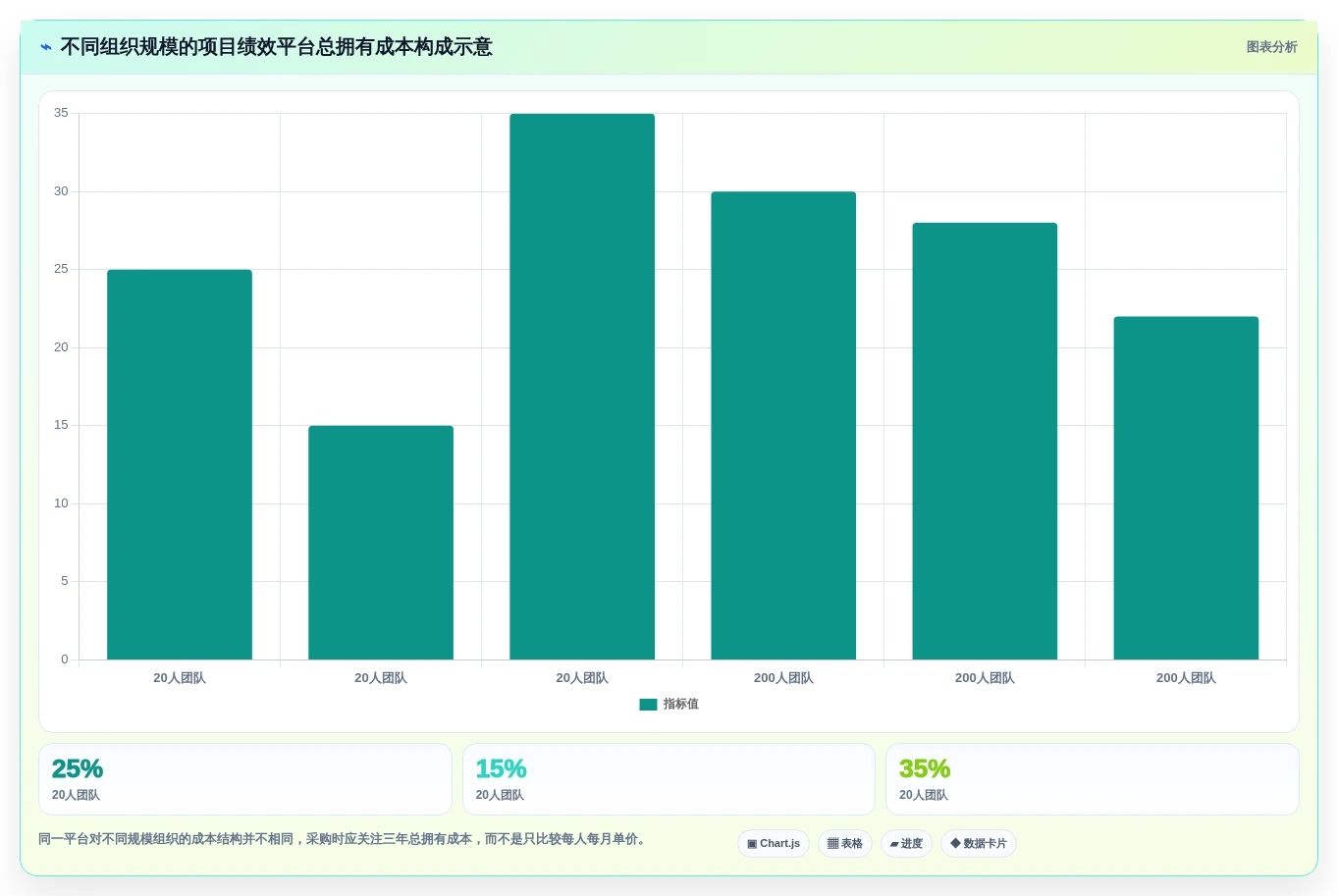Click the footnote text about 三年总拥有成本
Viewport: 1338px width, 896px height.
tap(344, 839)
